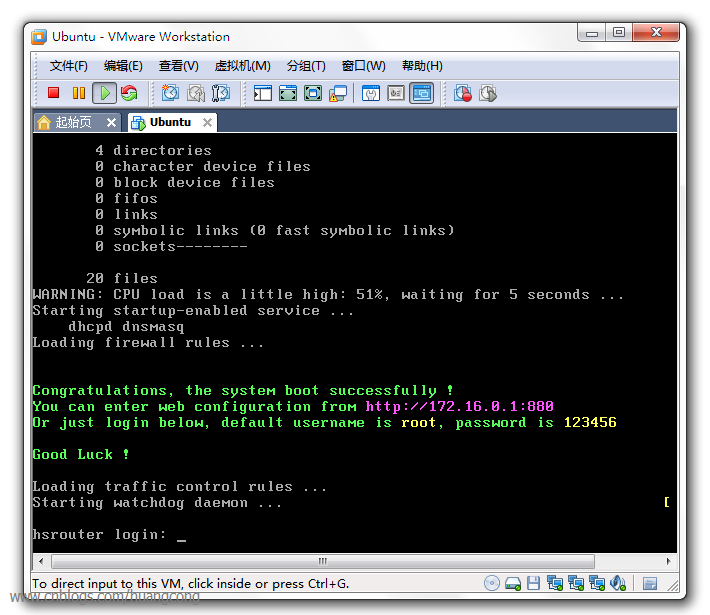710x615 pixels.
Task: Click 'Starting watchdog daemon ...' line
Action: (x=157, y=502)
